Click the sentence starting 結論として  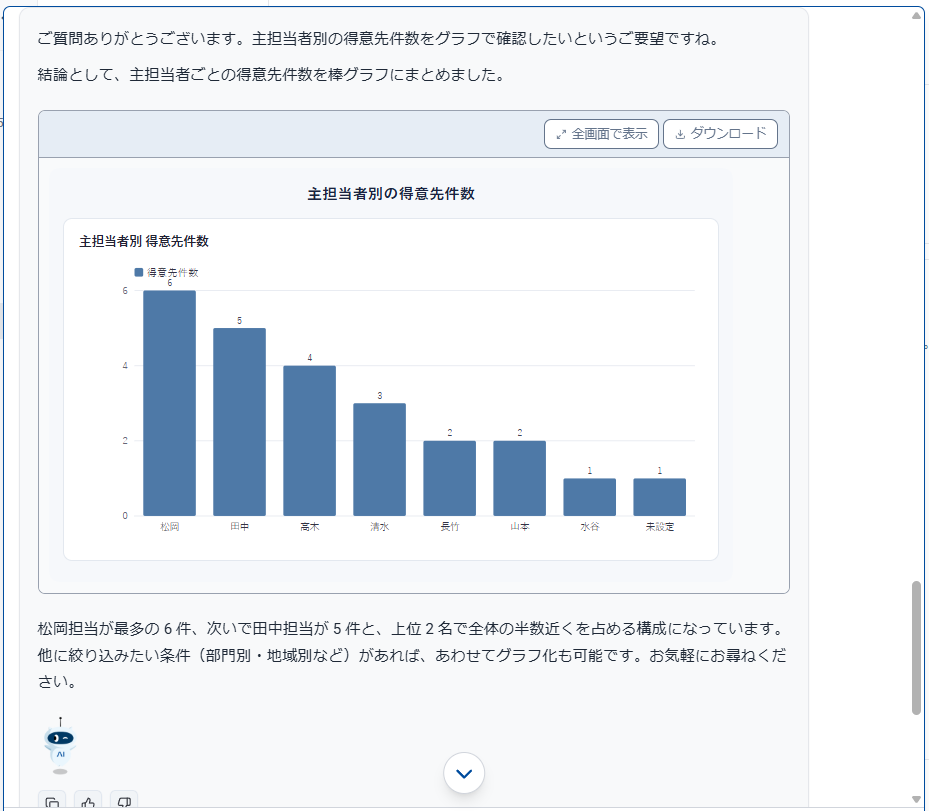pos(271,75)
